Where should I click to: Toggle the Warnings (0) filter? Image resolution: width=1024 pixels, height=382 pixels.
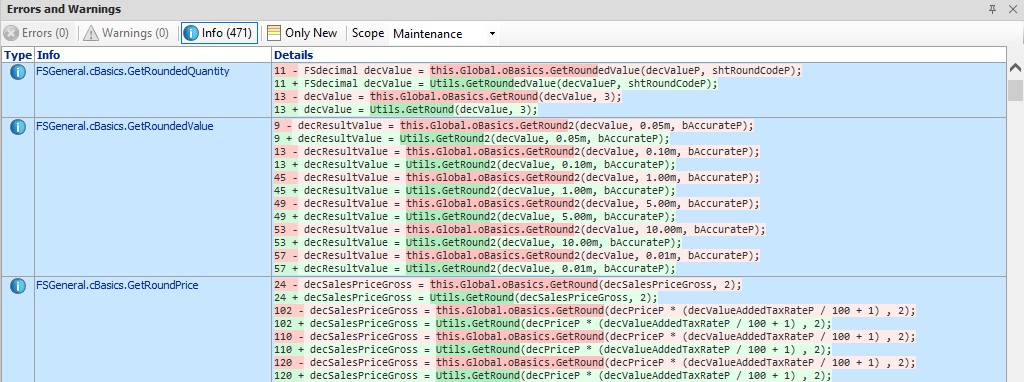click(127, 33)
